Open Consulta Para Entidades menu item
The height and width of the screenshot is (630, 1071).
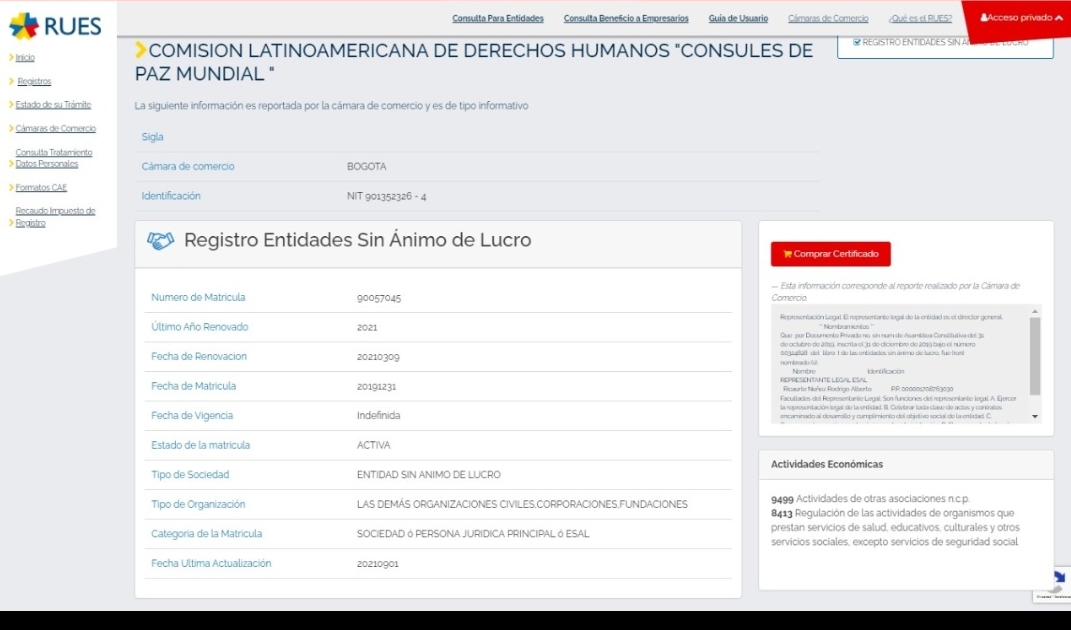tap(498, 18)
